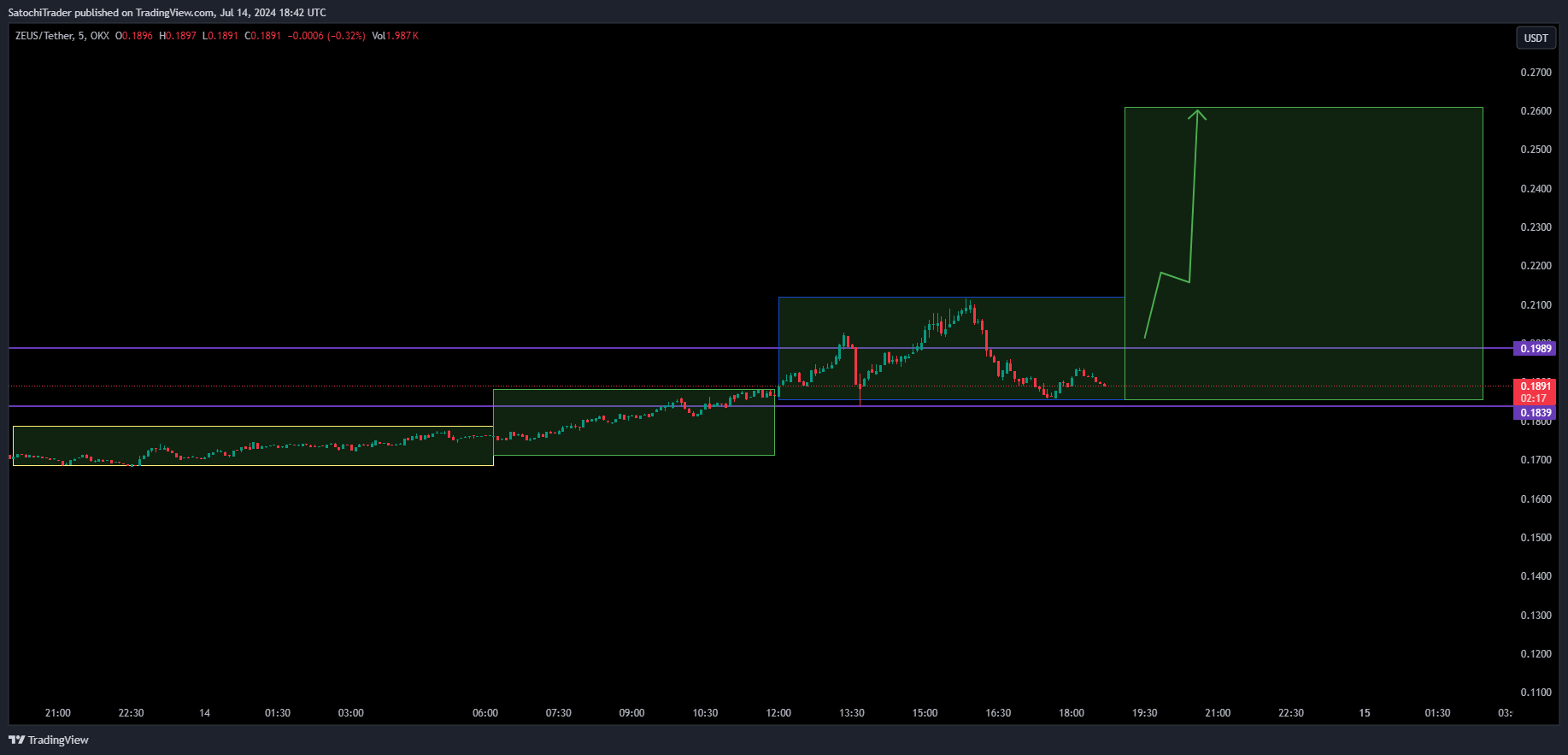
Task: Click the 0.1300 price axis label
Action: click(x=1536, y=616)
